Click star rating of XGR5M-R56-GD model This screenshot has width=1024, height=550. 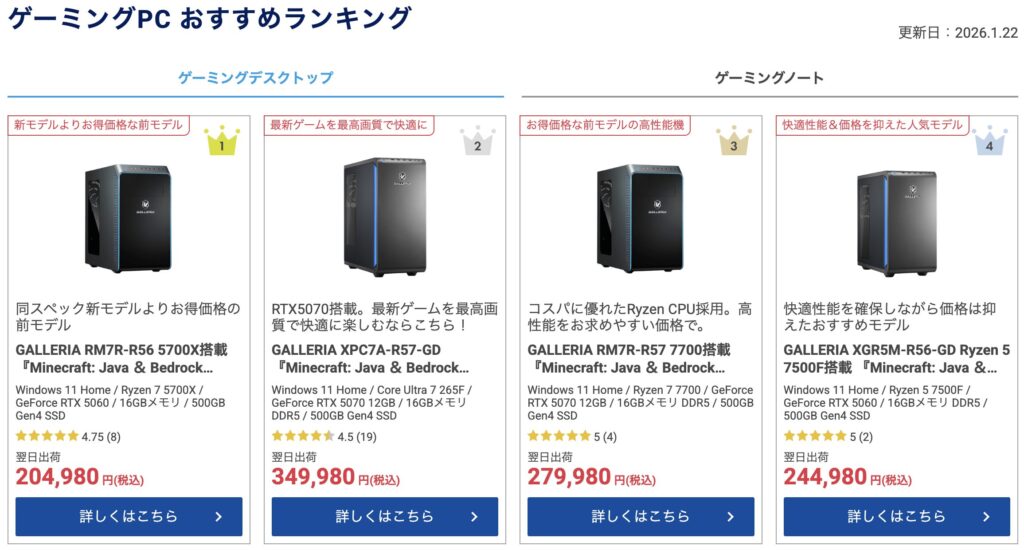(815, 436)
